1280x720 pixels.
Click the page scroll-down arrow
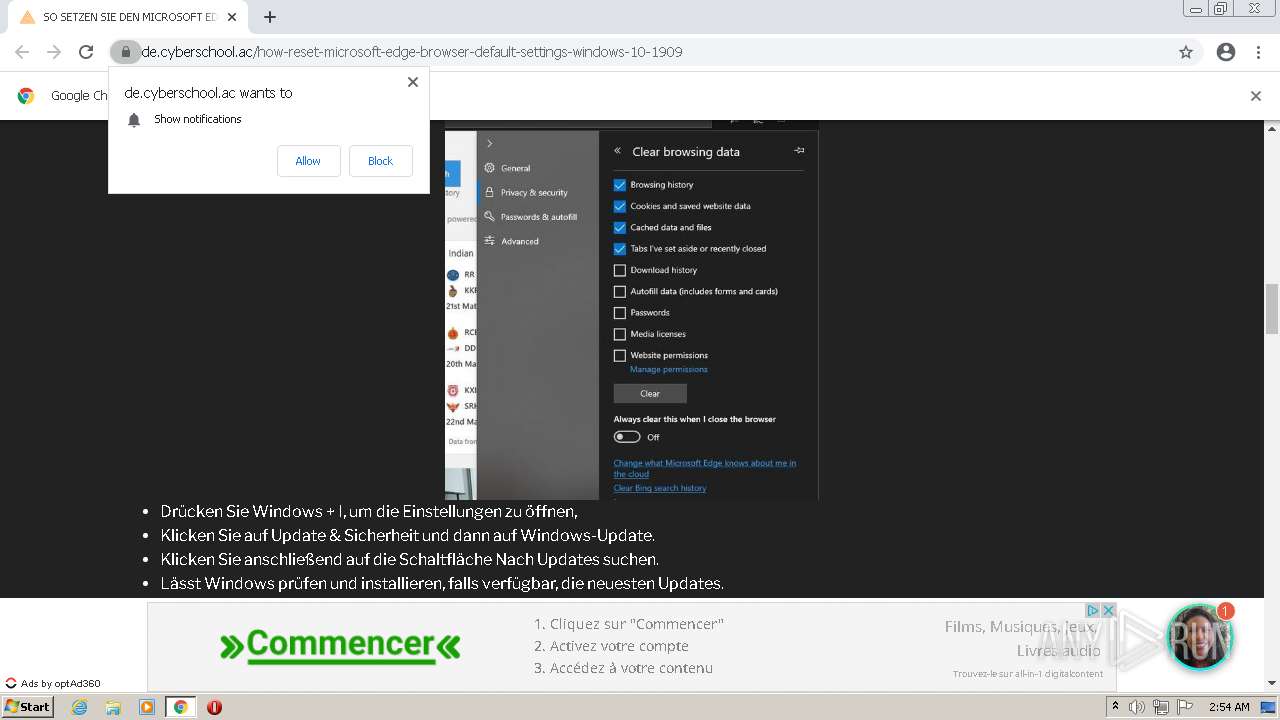(x=1272, y=683)
